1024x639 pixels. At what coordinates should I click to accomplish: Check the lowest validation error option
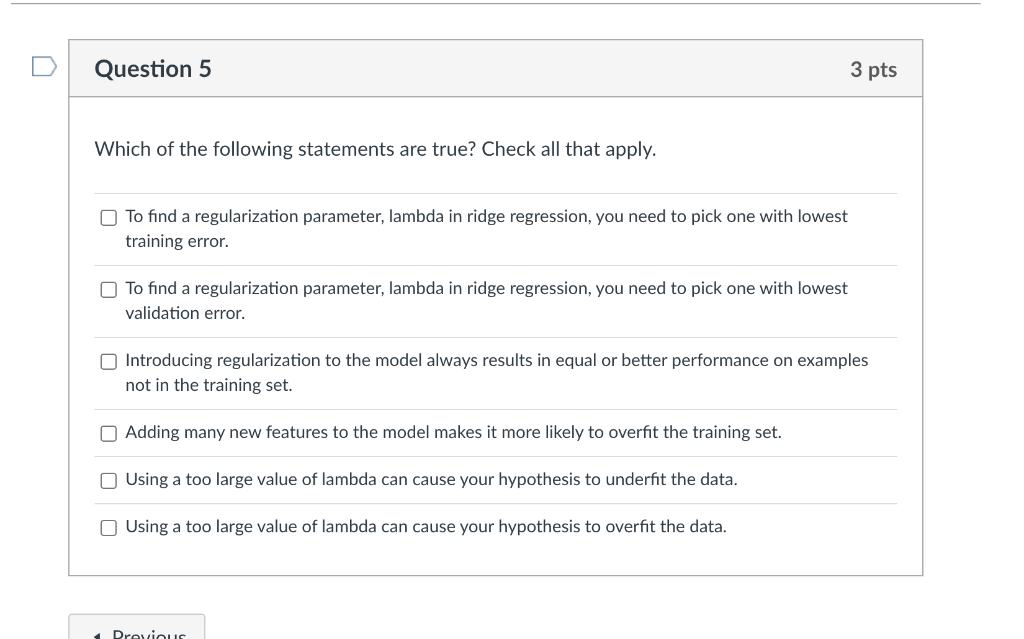tap(108, 289)
